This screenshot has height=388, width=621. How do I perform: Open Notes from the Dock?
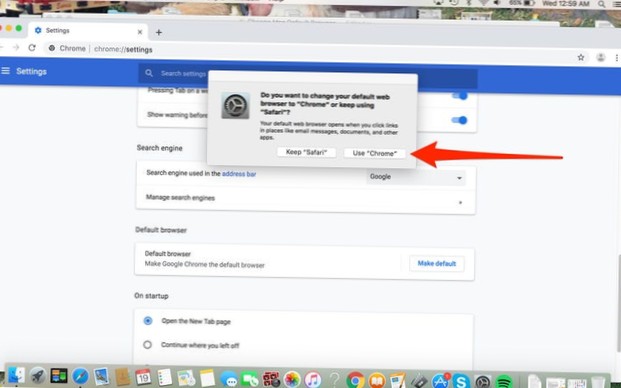tap(207, 378)
